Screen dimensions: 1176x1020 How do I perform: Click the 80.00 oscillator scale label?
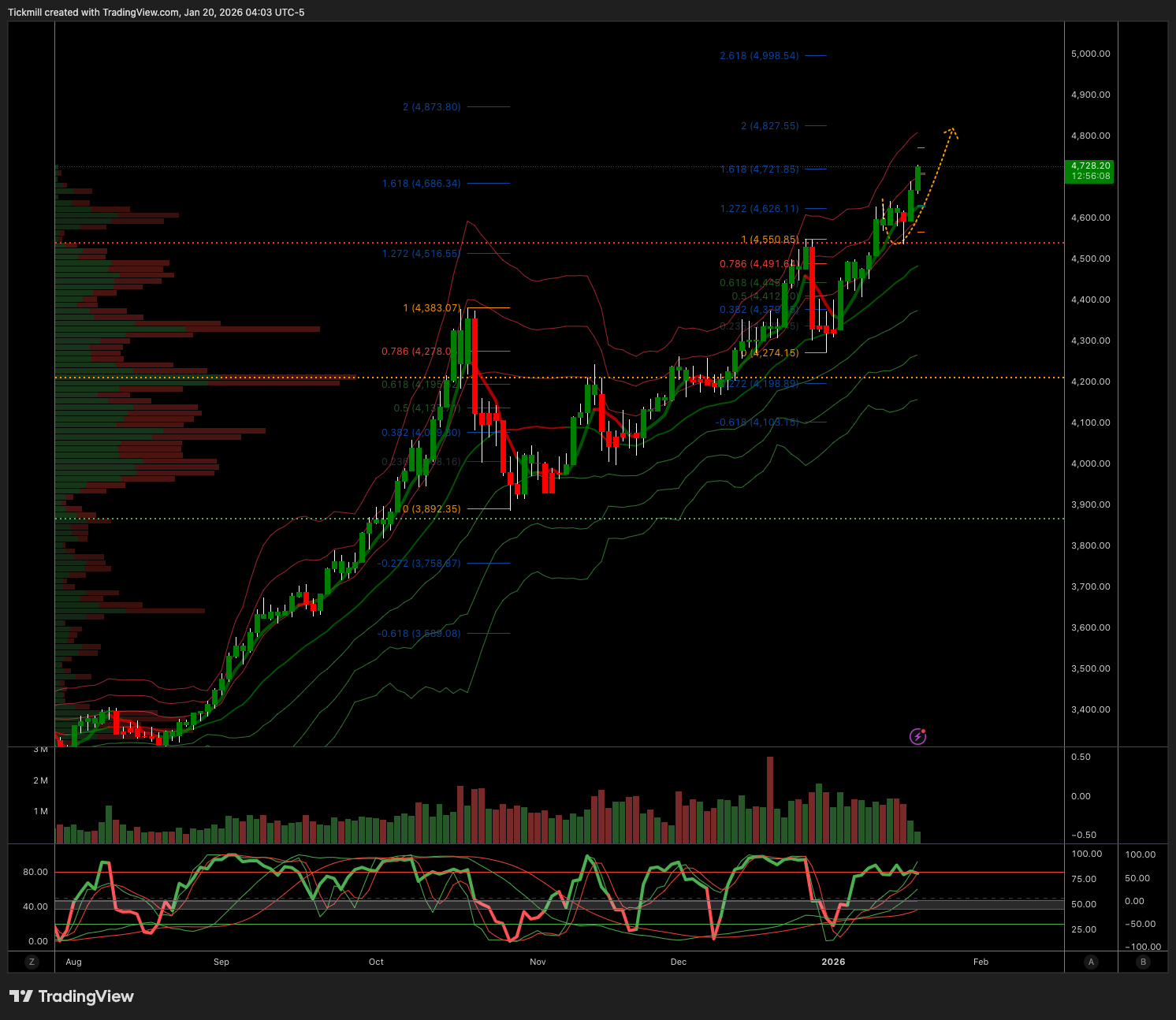(35, 872)
